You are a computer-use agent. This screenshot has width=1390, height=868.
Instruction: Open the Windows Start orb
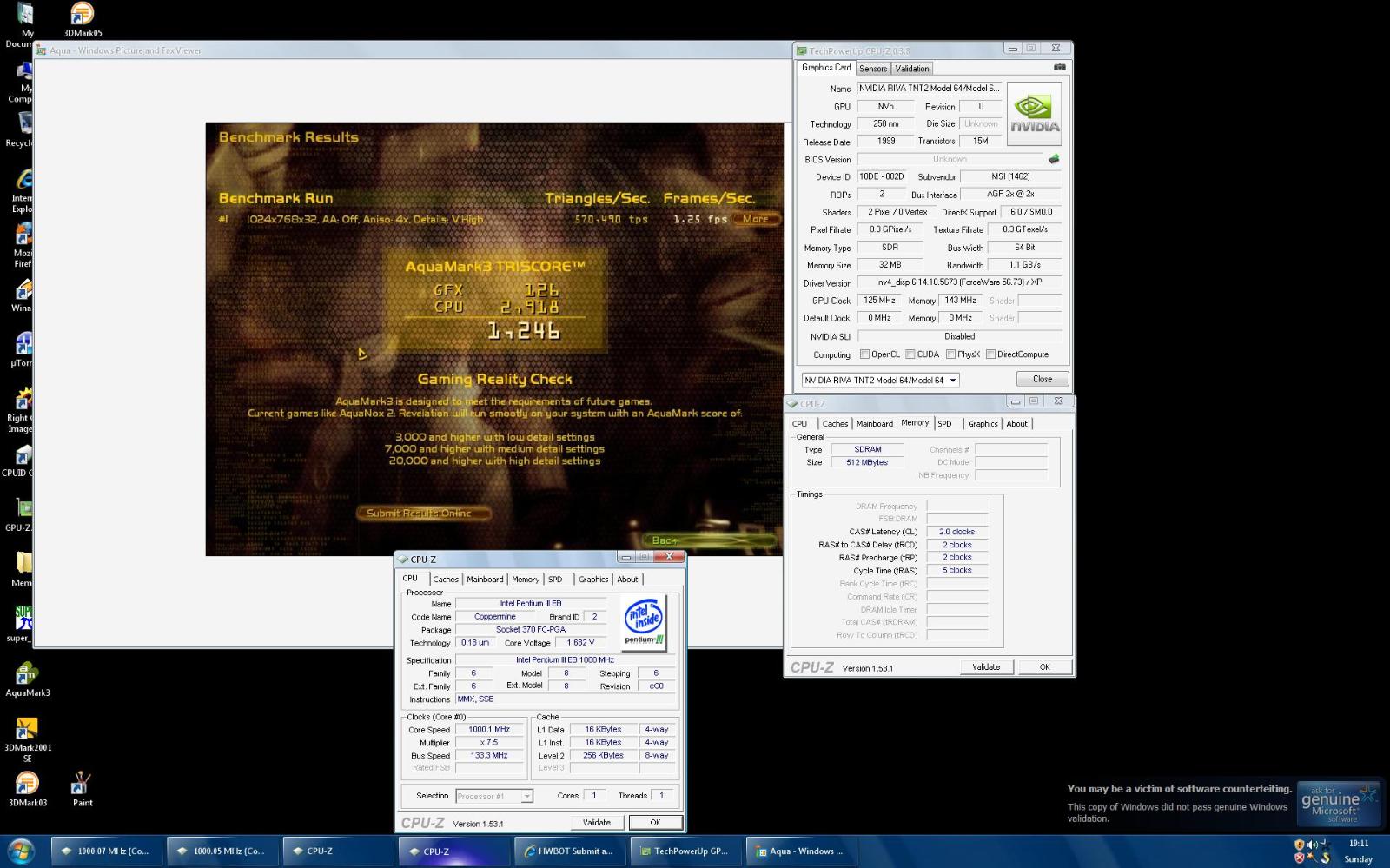(21, 850)
